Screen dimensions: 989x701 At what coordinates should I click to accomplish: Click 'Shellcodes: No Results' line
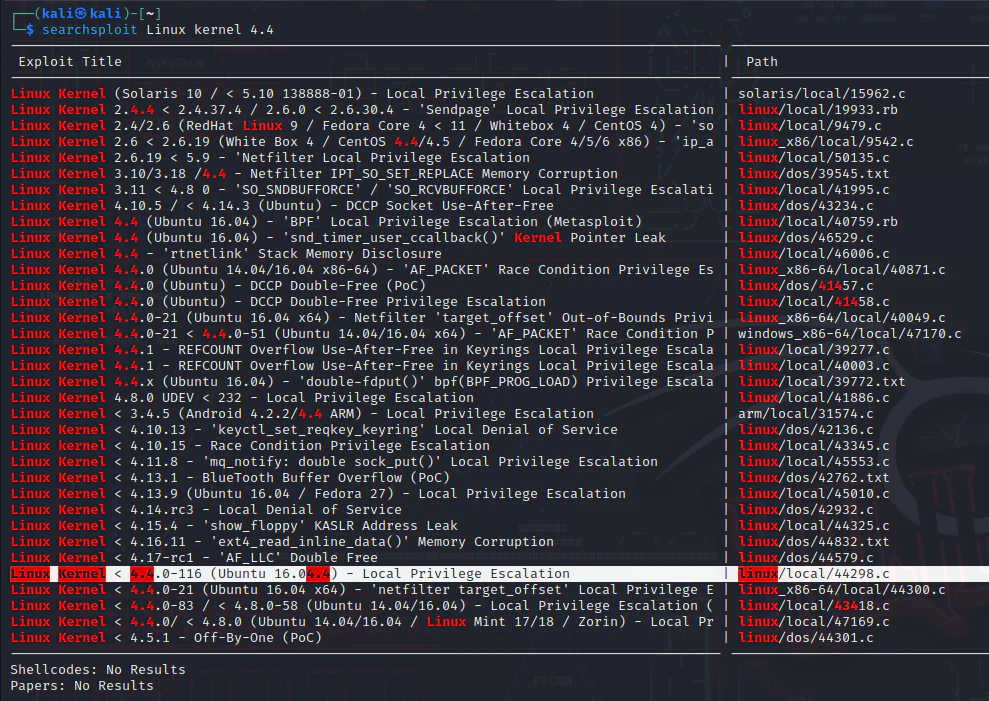[x=98, y=669]
